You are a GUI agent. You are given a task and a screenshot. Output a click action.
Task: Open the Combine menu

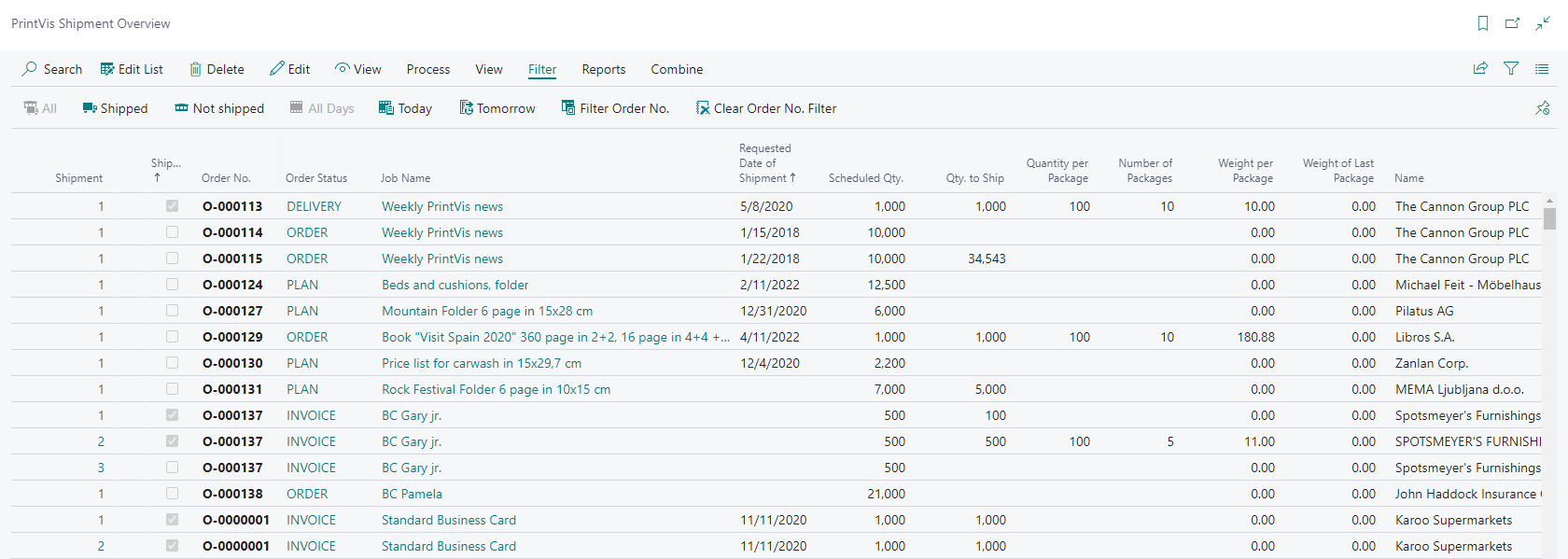[677, 69]
